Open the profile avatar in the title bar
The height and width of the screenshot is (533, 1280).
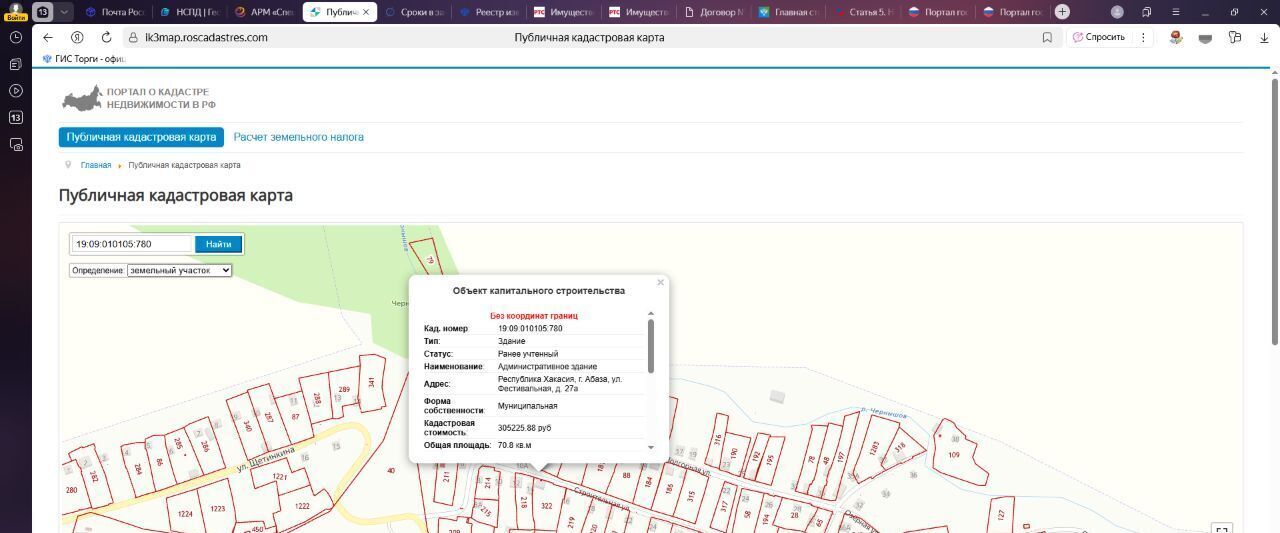(x=1117, y=12)
